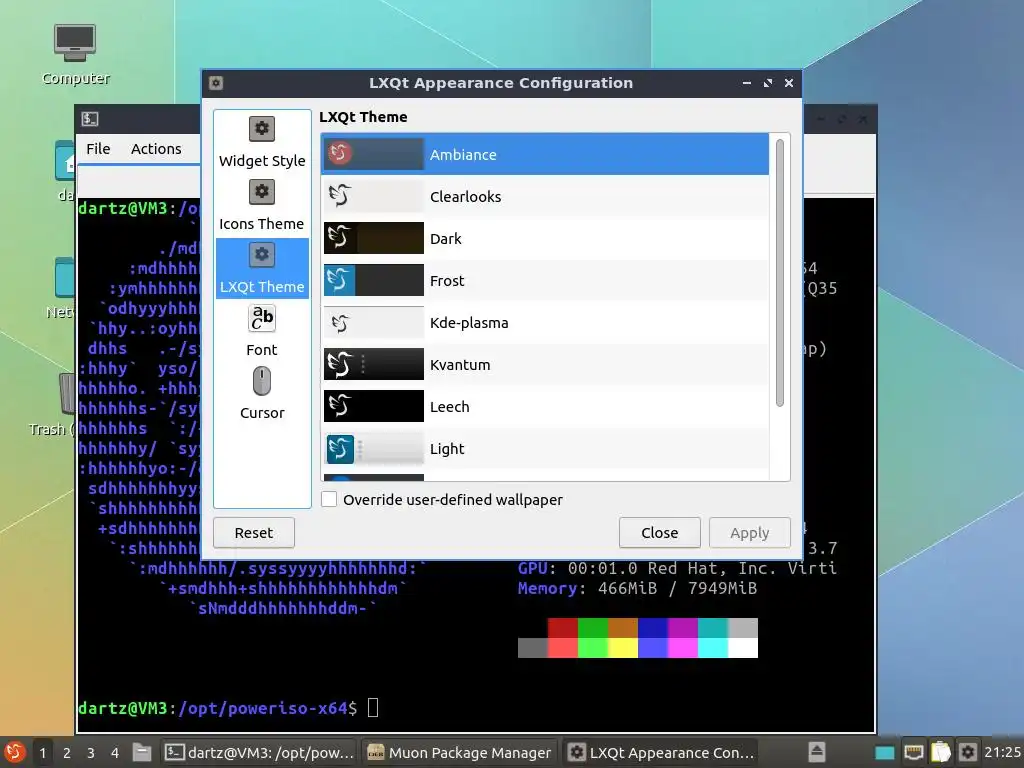This screenshot has height=768, width=1024.
Task: Click the terminal window title bar icon
Action: pyautogui.click(x=90, y=119)
